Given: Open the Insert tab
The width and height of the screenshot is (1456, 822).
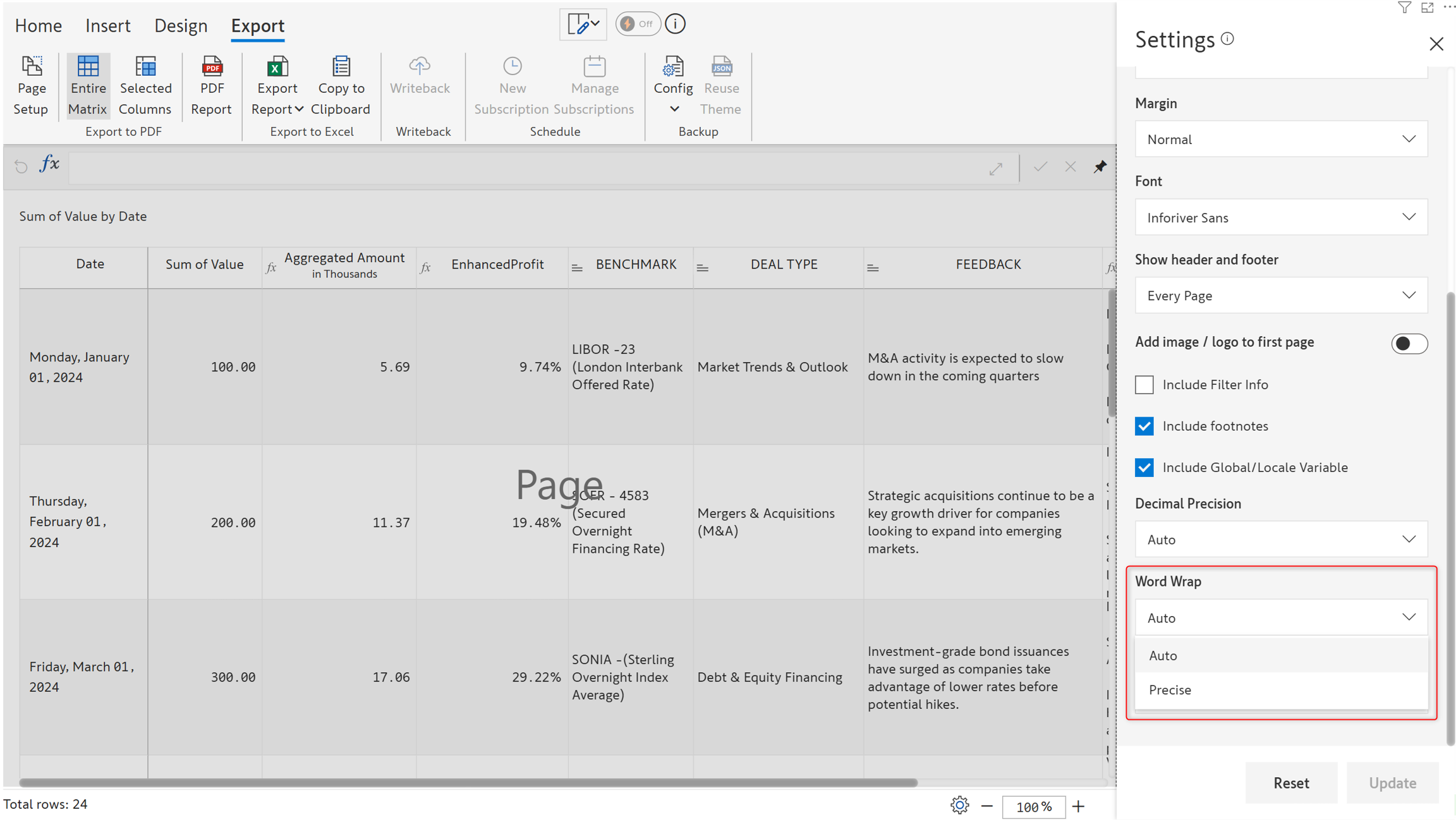Looking at the screenshot, I should [108, 25].
